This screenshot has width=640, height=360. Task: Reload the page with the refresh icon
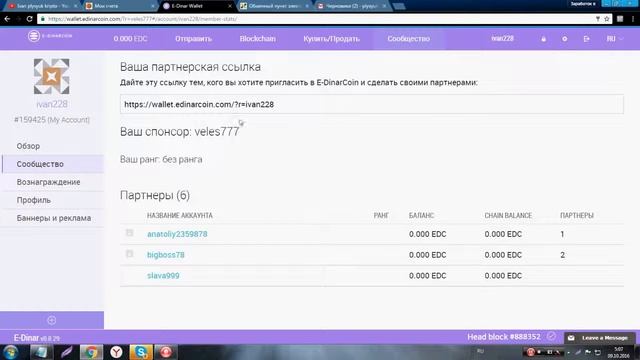coord(29,19)
